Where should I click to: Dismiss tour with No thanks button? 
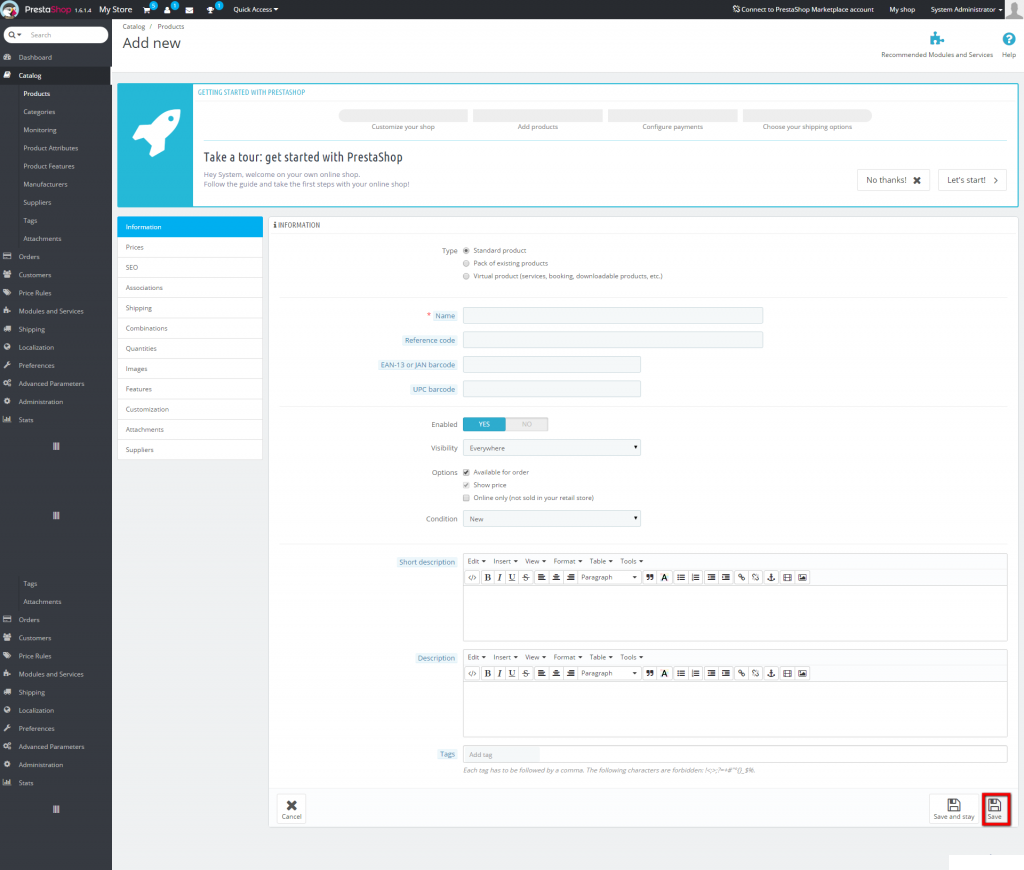[x=893, y=180]
